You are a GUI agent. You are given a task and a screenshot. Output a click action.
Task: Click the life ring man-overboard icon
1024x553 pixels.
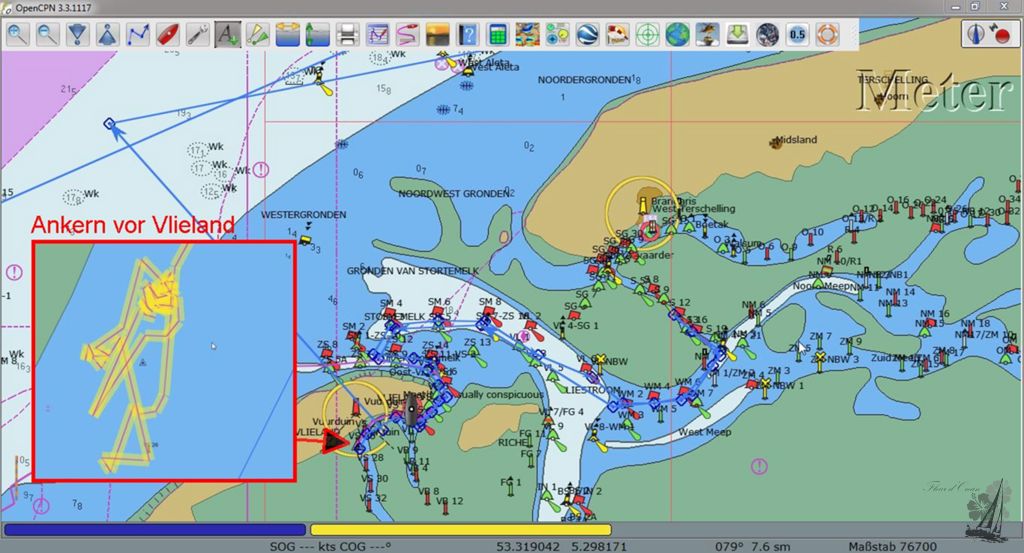pyautogui.click(x=826, y=34)
